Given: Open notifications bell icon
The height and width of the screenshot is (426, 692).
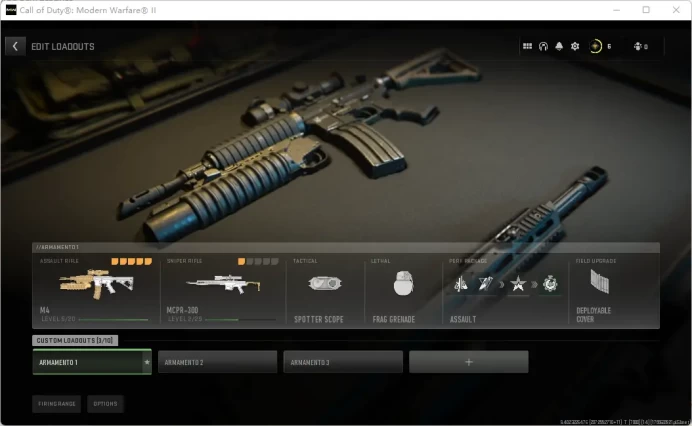Looking at the screenshot, I should coord(559,46).
